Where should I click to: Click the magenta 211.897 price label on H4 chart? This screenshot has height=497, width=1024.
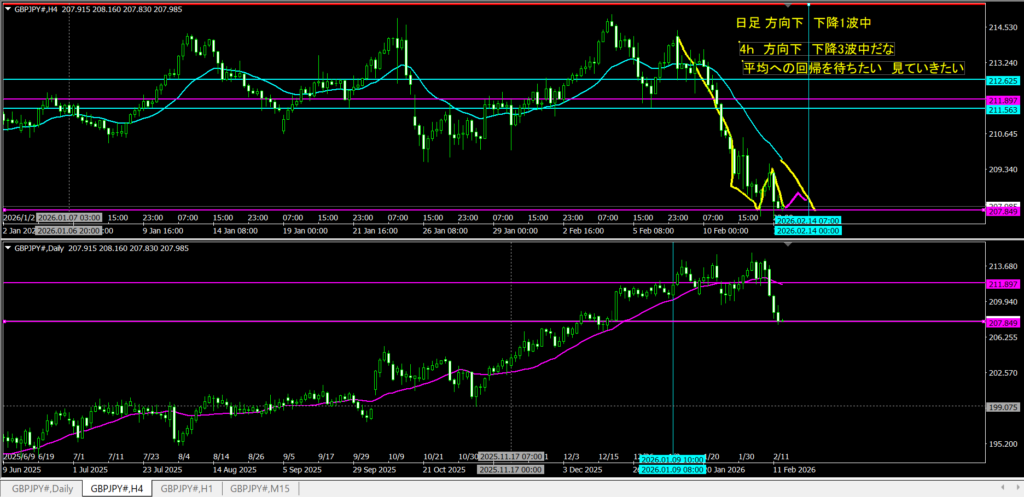point(1002,100)
